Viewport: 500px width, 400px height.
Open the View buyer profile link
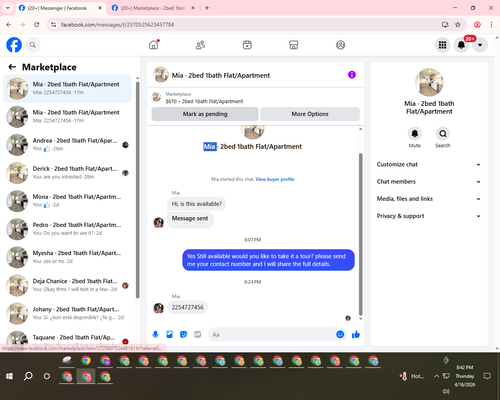pyautogui.click(x=275, y=179)
